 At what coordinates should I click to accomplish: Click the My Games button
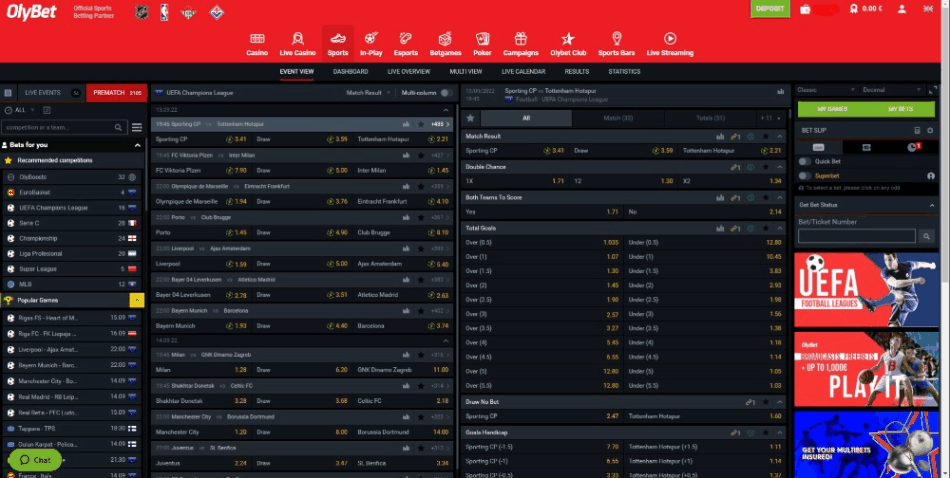tap(832, 109)
